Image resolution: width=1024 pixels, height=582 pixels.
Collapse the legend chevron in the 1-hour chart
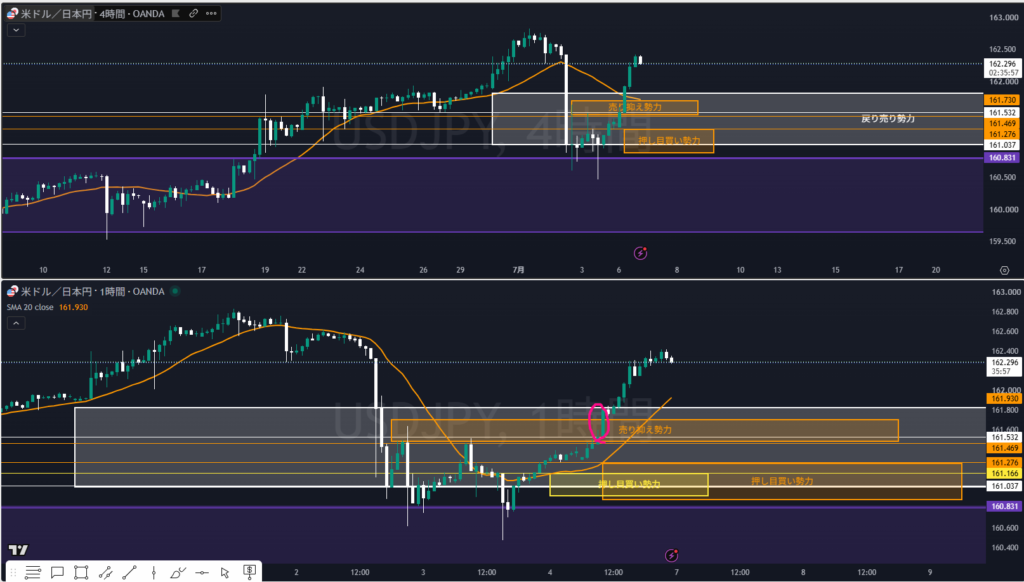(16, 323)
